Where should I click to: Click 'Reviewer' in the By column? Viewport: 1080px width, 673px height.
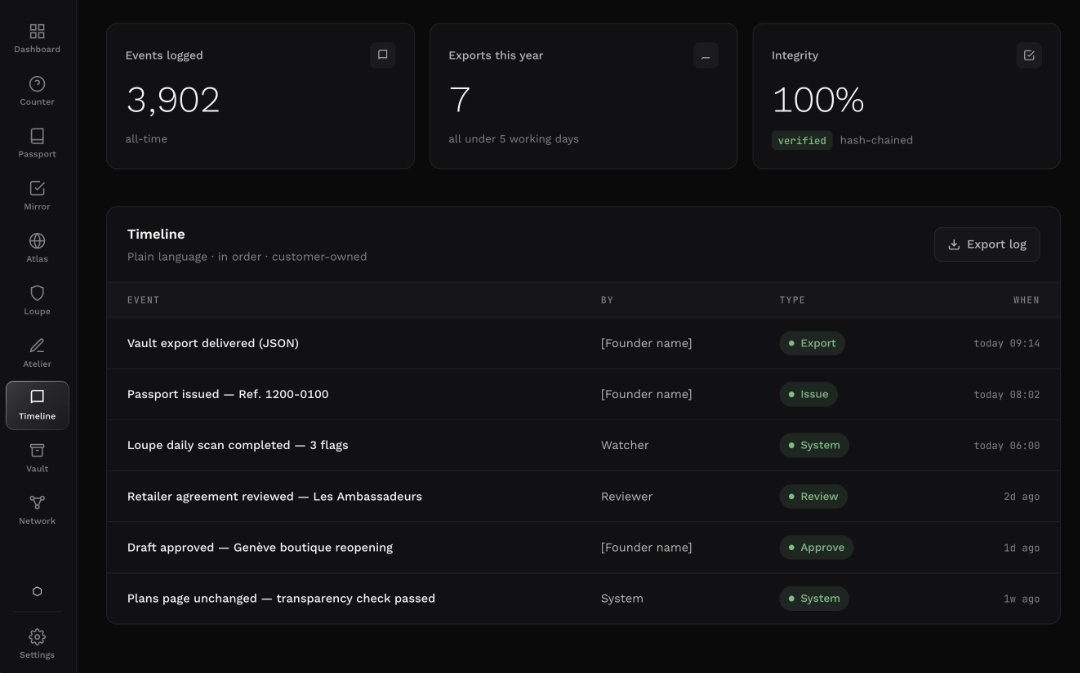626,496
